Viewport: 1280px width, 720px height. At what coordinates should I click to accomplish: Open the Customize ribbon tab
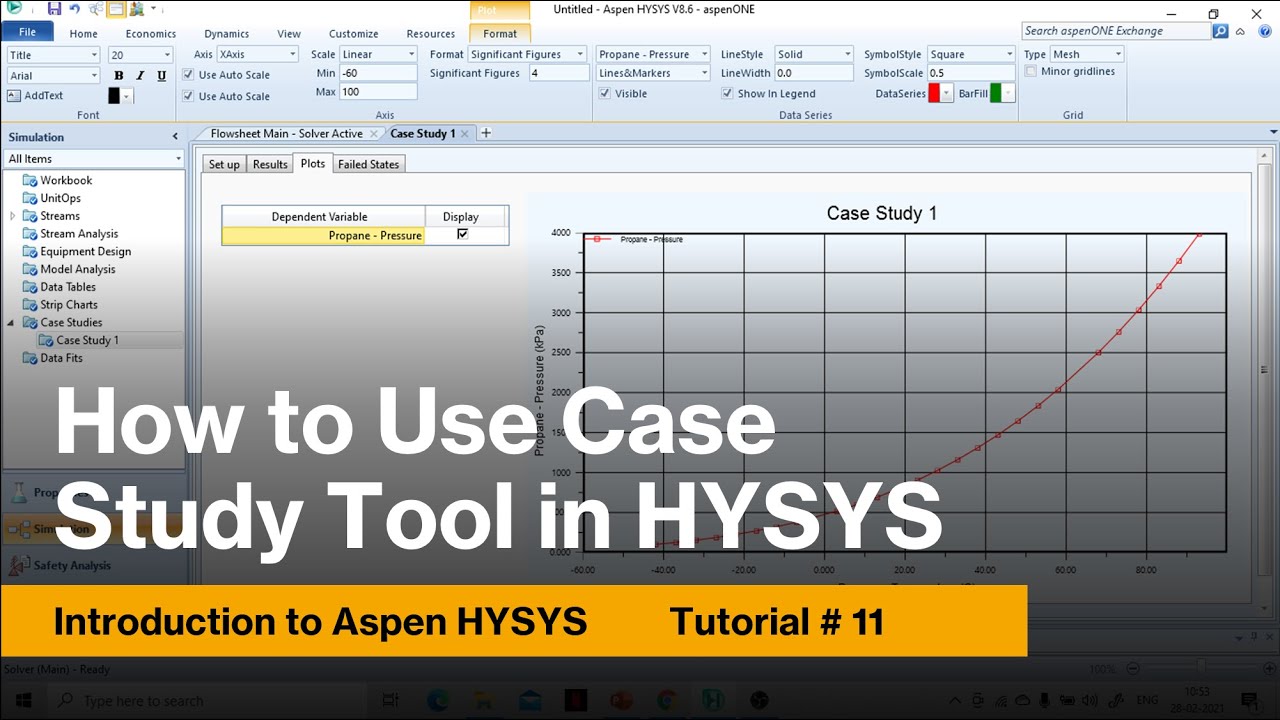pyautogui.click(x=353, y=34)
